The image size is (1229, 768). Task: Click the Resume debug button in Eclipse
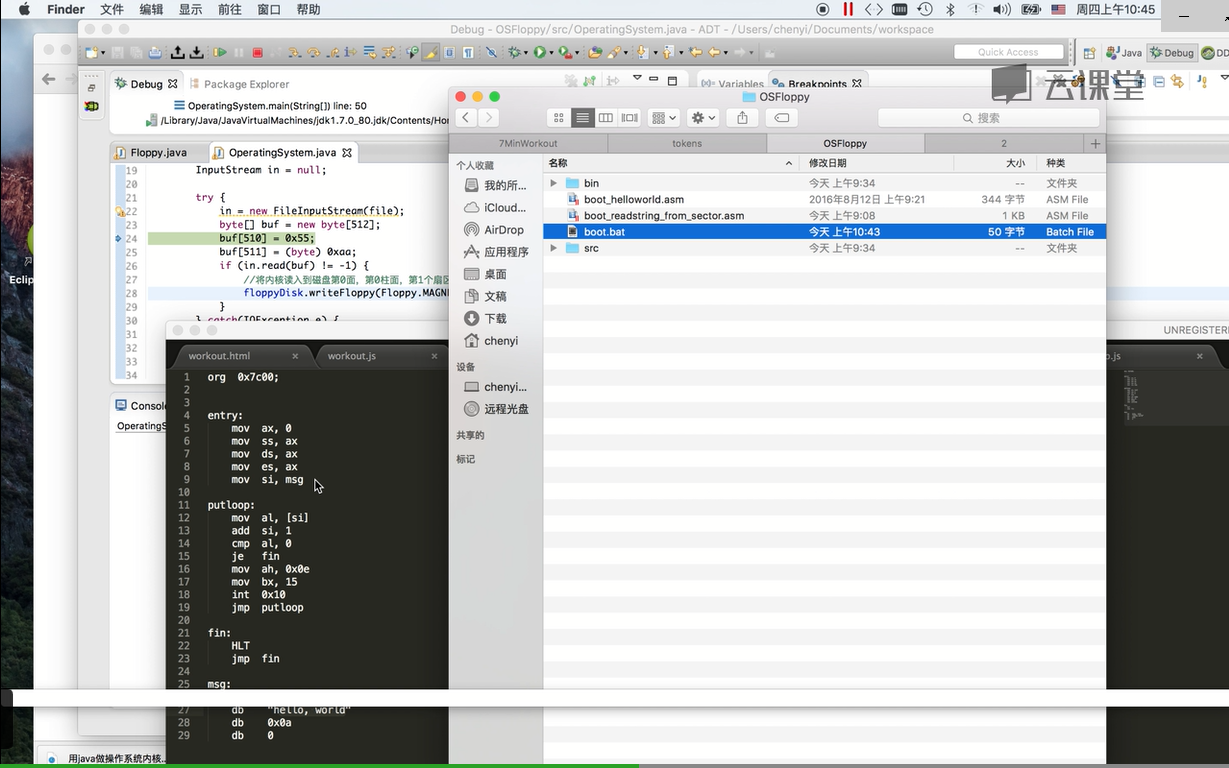220,53
